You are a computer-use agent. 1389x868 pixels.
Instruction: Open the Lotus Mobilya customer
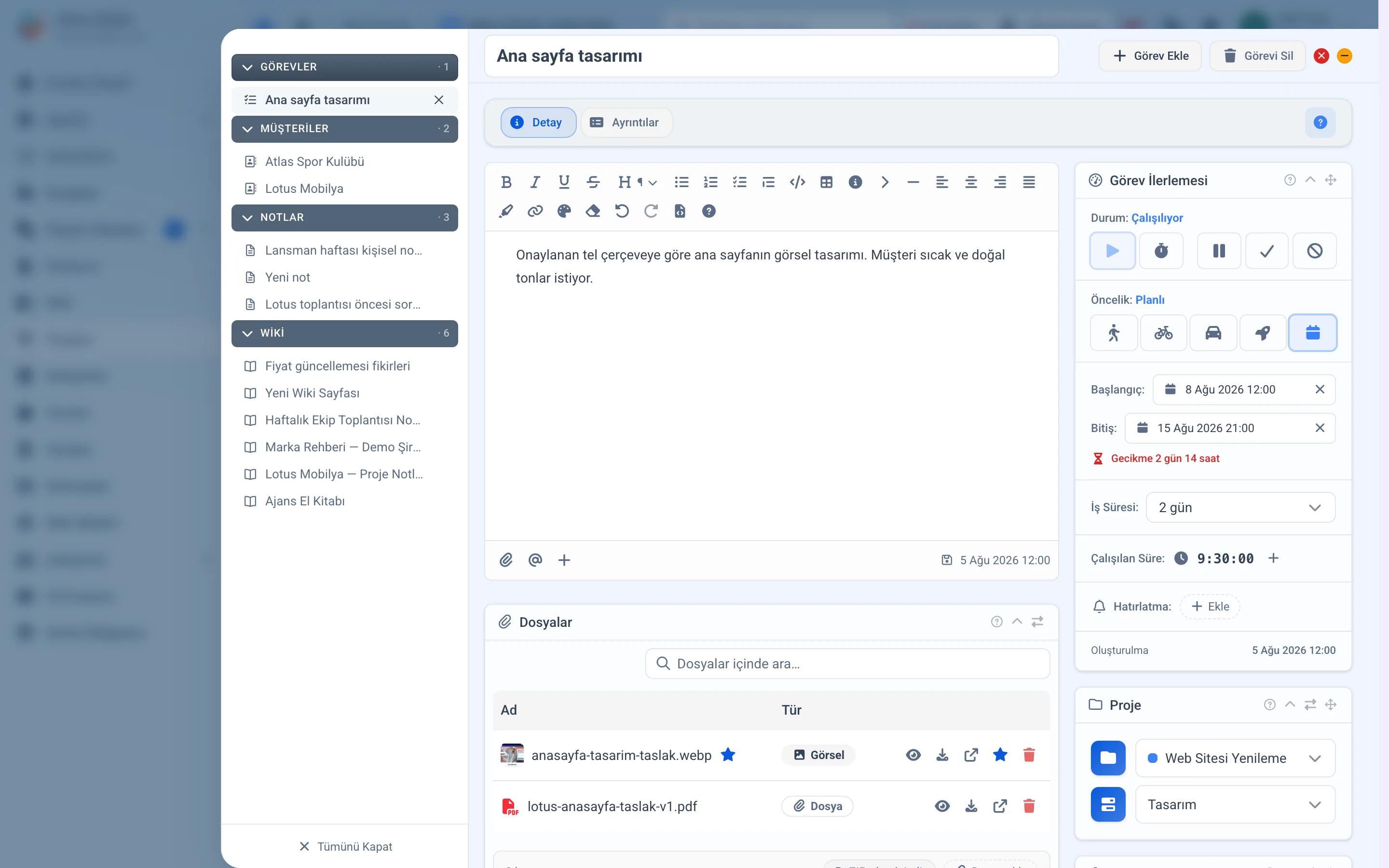(x=344, y=189)
